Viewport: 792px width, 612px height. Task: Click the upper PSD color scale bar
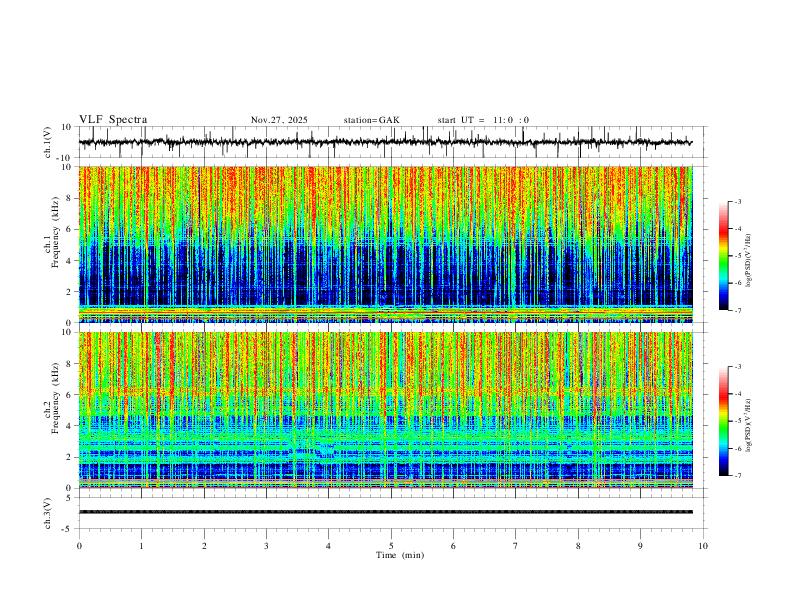coord(724,256)
